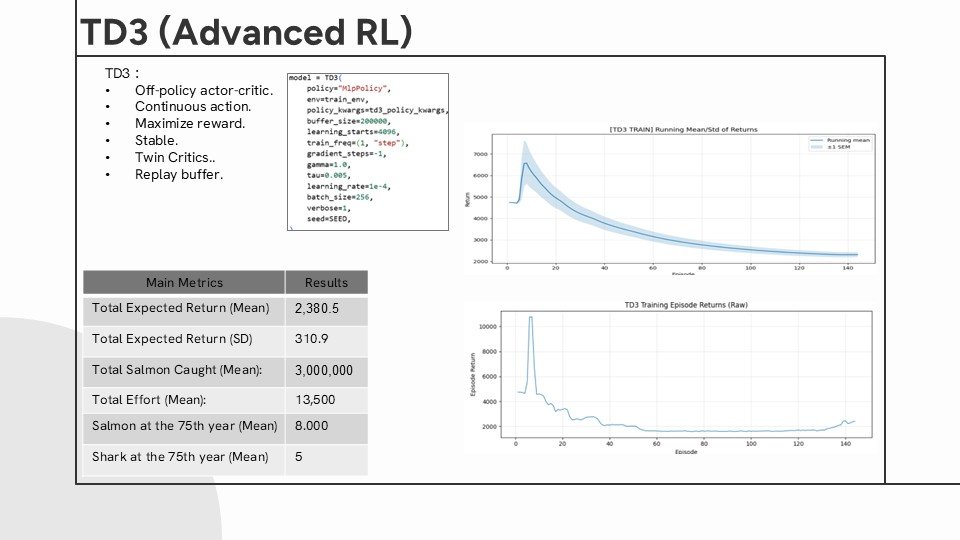This screenshot has width=960, height=540.
Task: Click the 'buffer_size=200000' code line
Action: pyautogui.click(x=348, y=121)
